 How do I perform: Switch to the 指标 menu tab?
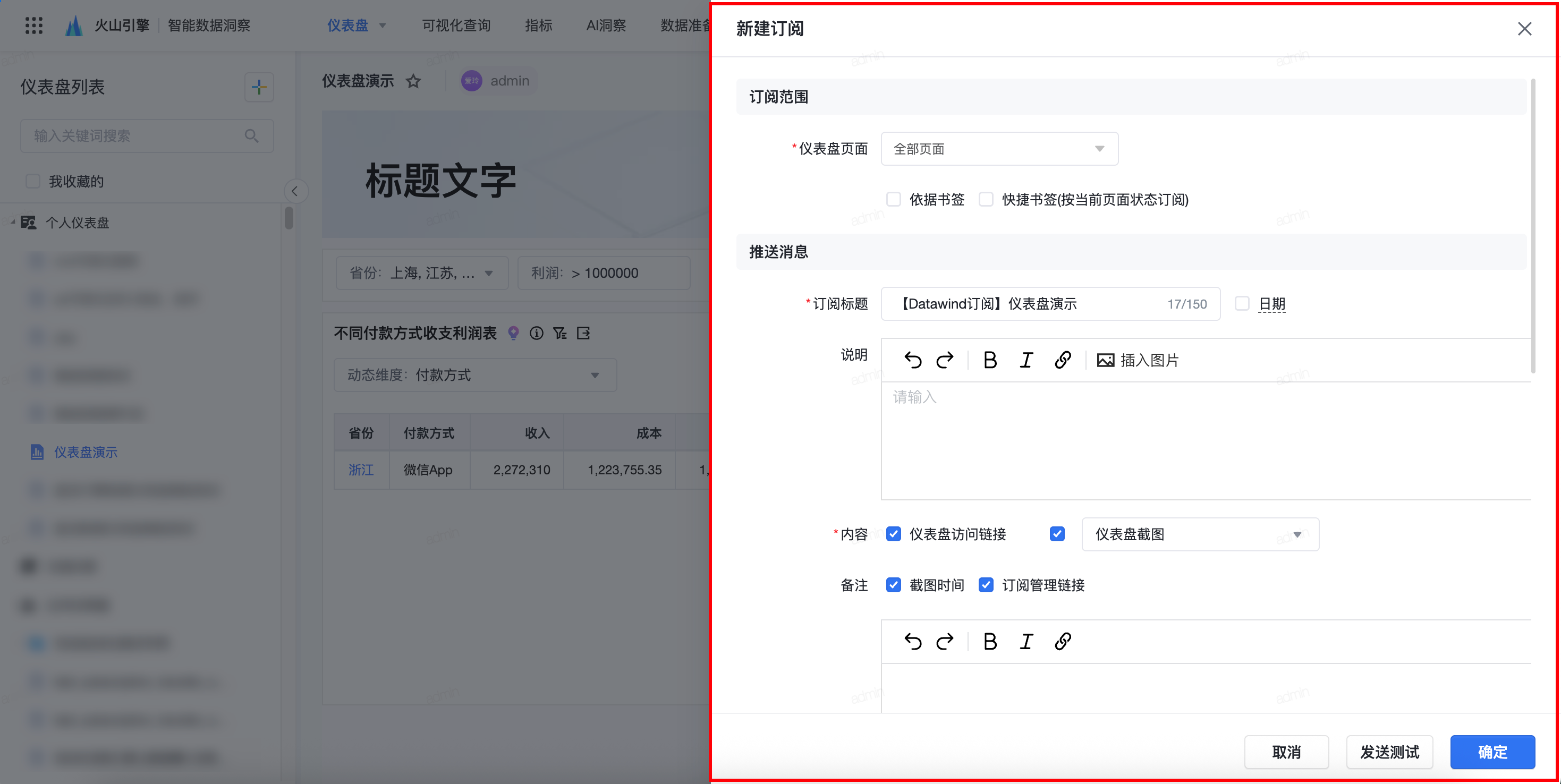pos(538,25)
